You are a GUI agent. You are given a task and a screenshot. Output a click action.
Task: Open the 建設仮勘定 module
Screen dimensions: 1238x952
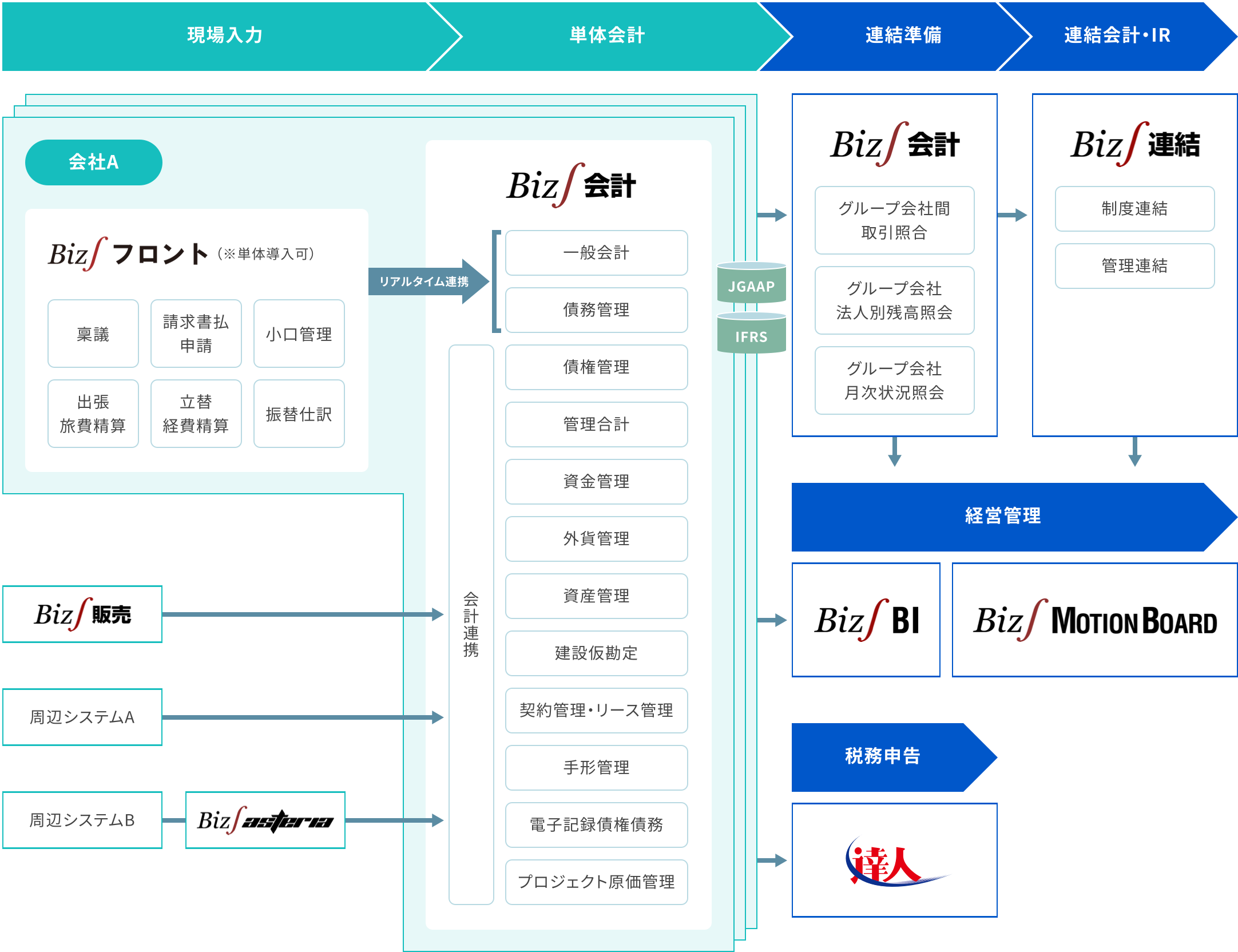coord(597,653)
